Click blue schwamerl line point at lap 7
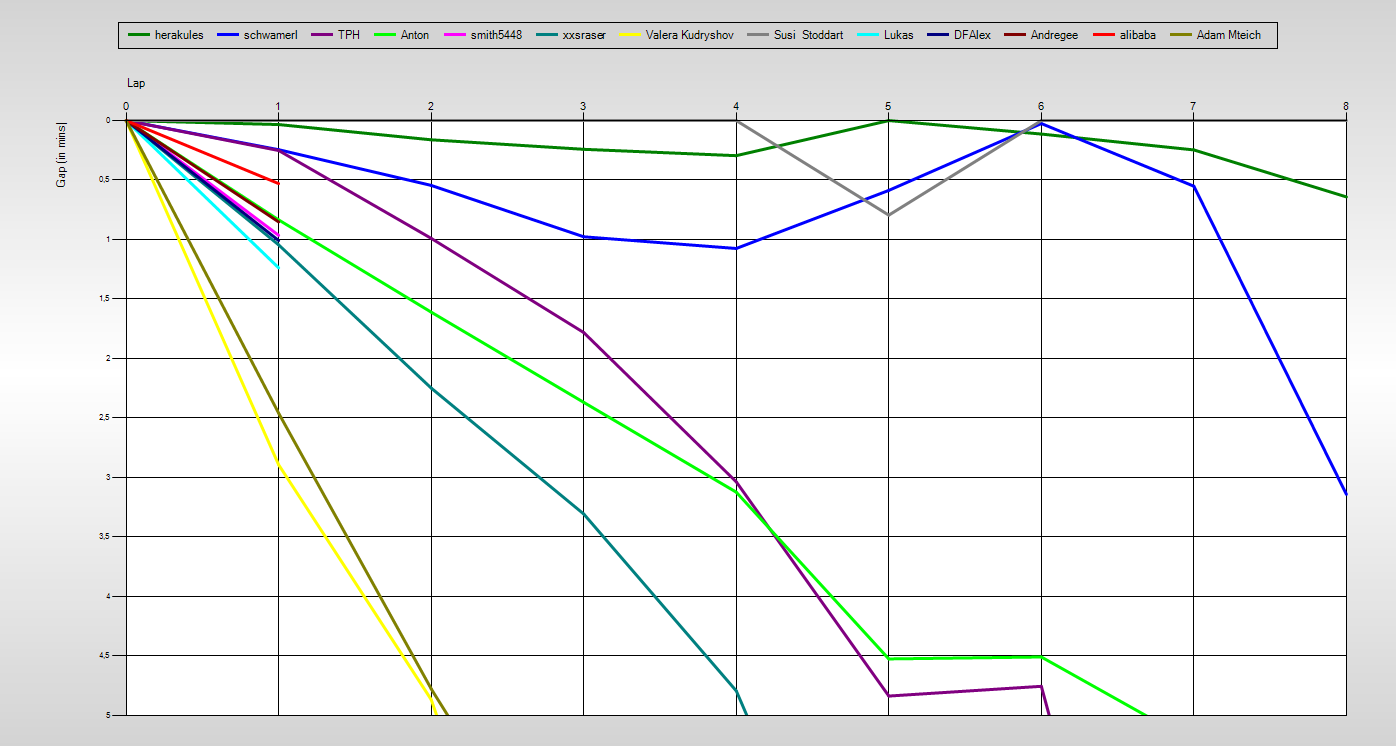Viewport: 1396px width, 746px height. (x=1193, y=186)
